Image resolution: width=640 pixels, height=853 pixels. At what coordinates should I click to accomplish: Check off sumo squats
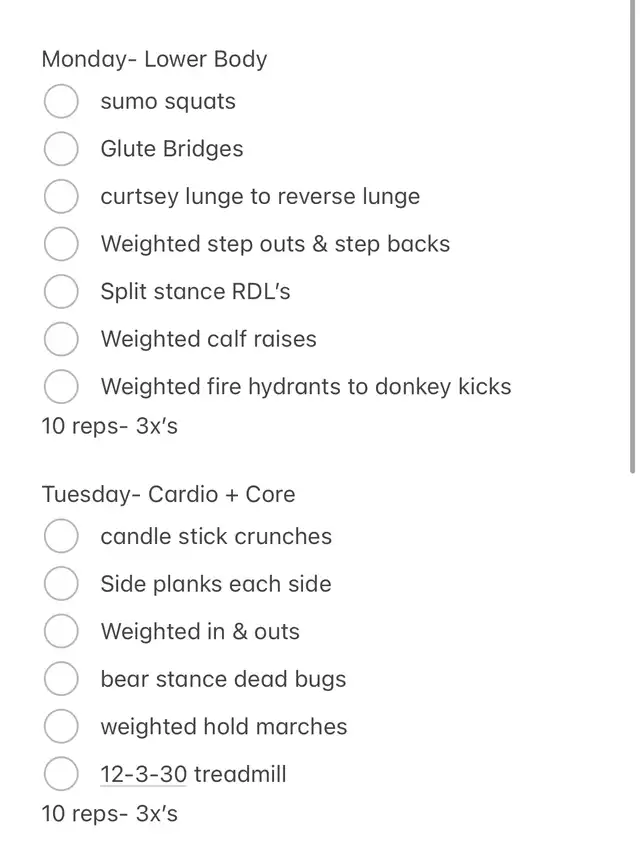(x=61, y=102)
